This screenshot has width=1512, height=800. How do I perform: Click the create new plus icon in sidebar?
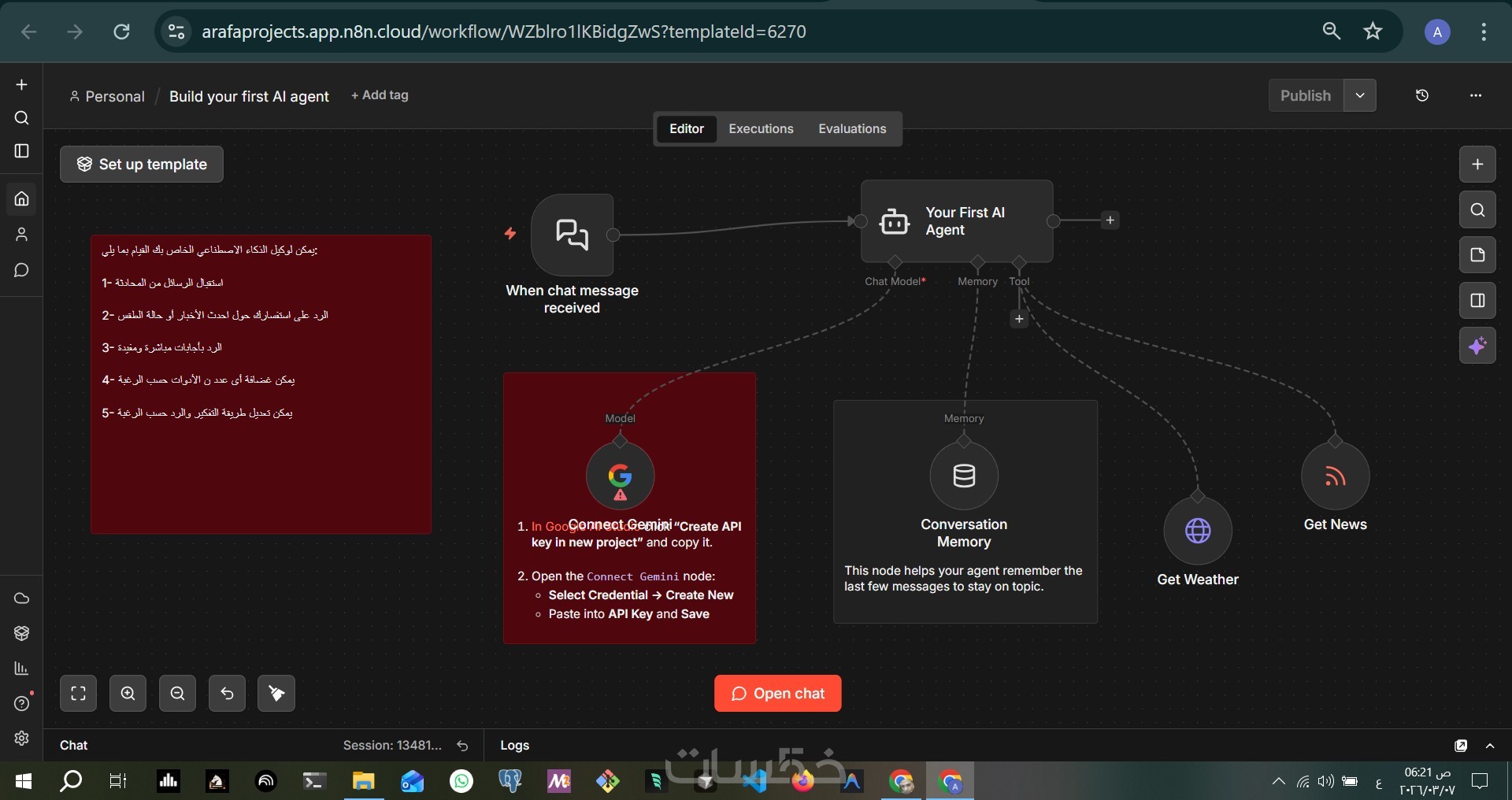pos(22,84)
